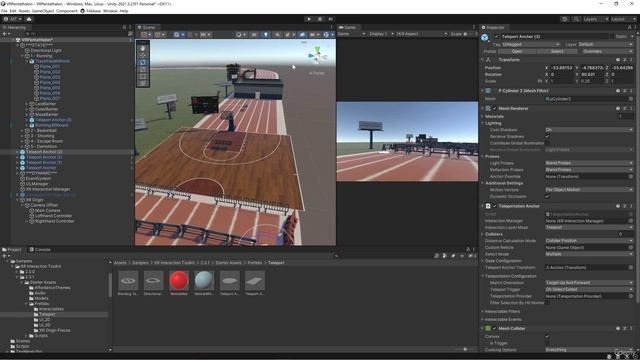This screenshot has height=360, width=640.
Task: Open the cloud services icon in the toolbar
Action: coord(29,19)
